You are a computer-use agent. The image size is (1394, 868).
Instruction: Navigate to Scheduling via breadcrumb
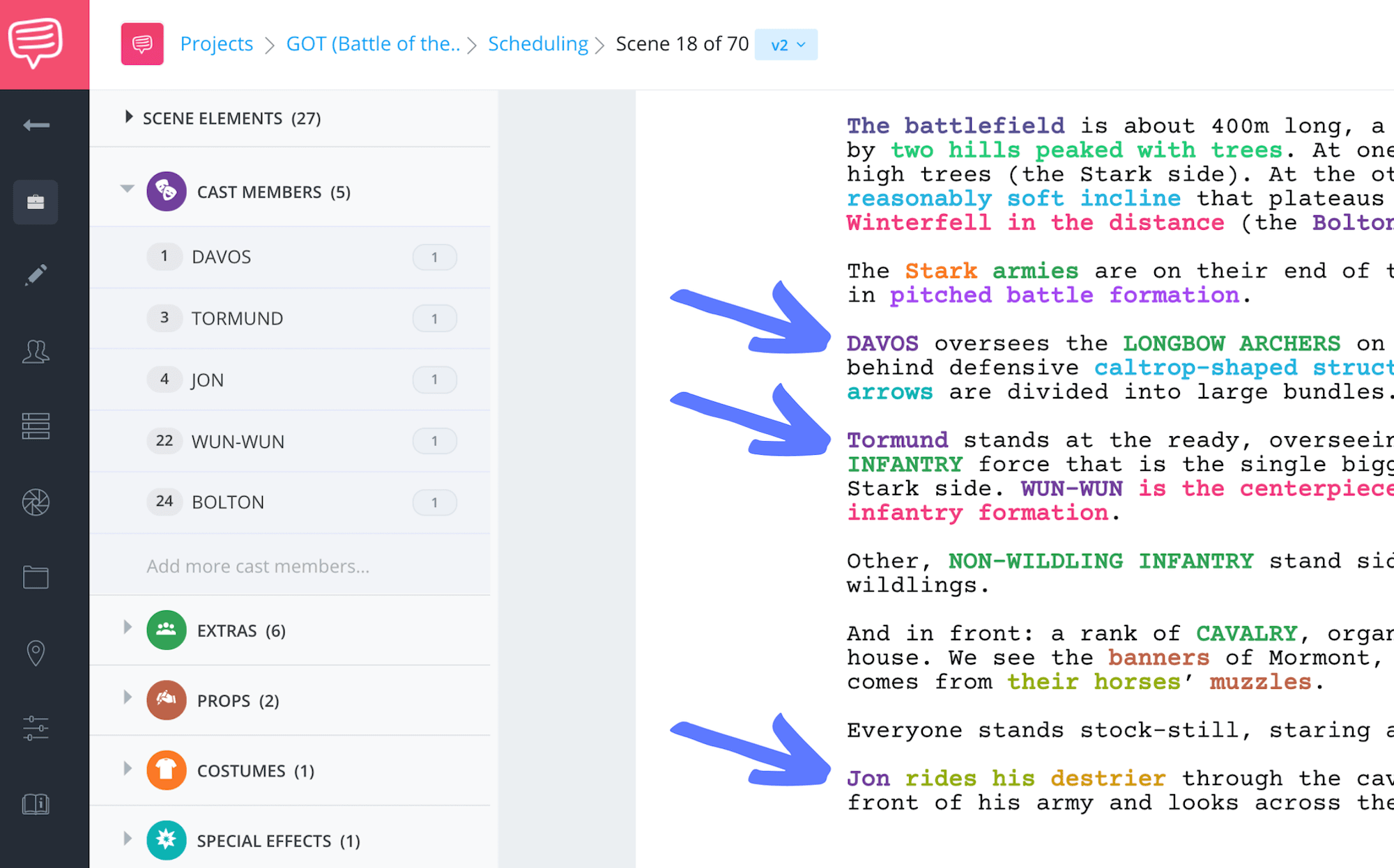pyautogui.click(x=538, y=43)
